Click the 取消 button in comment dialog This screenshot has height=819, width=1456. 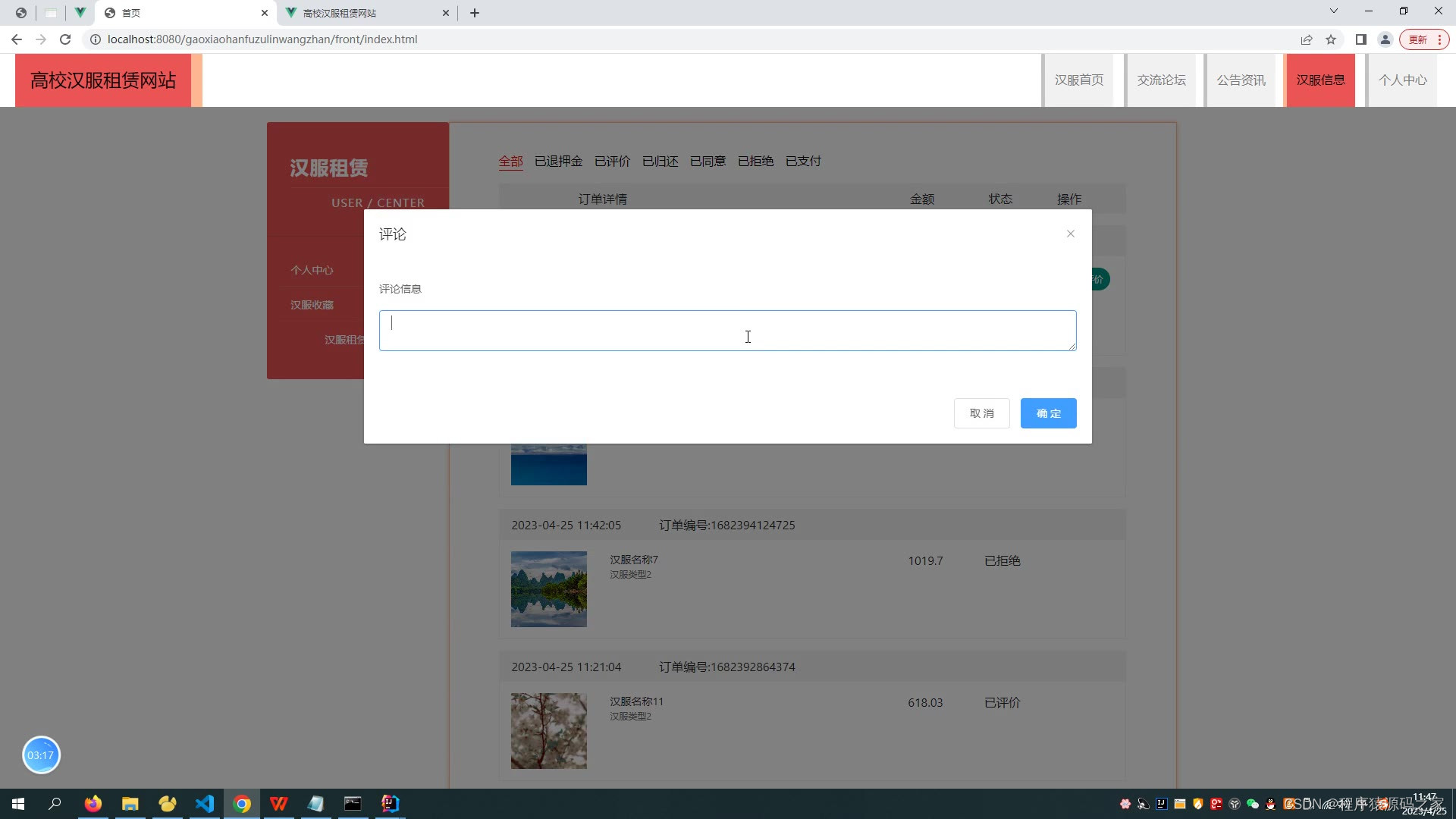tap(981, 413)
